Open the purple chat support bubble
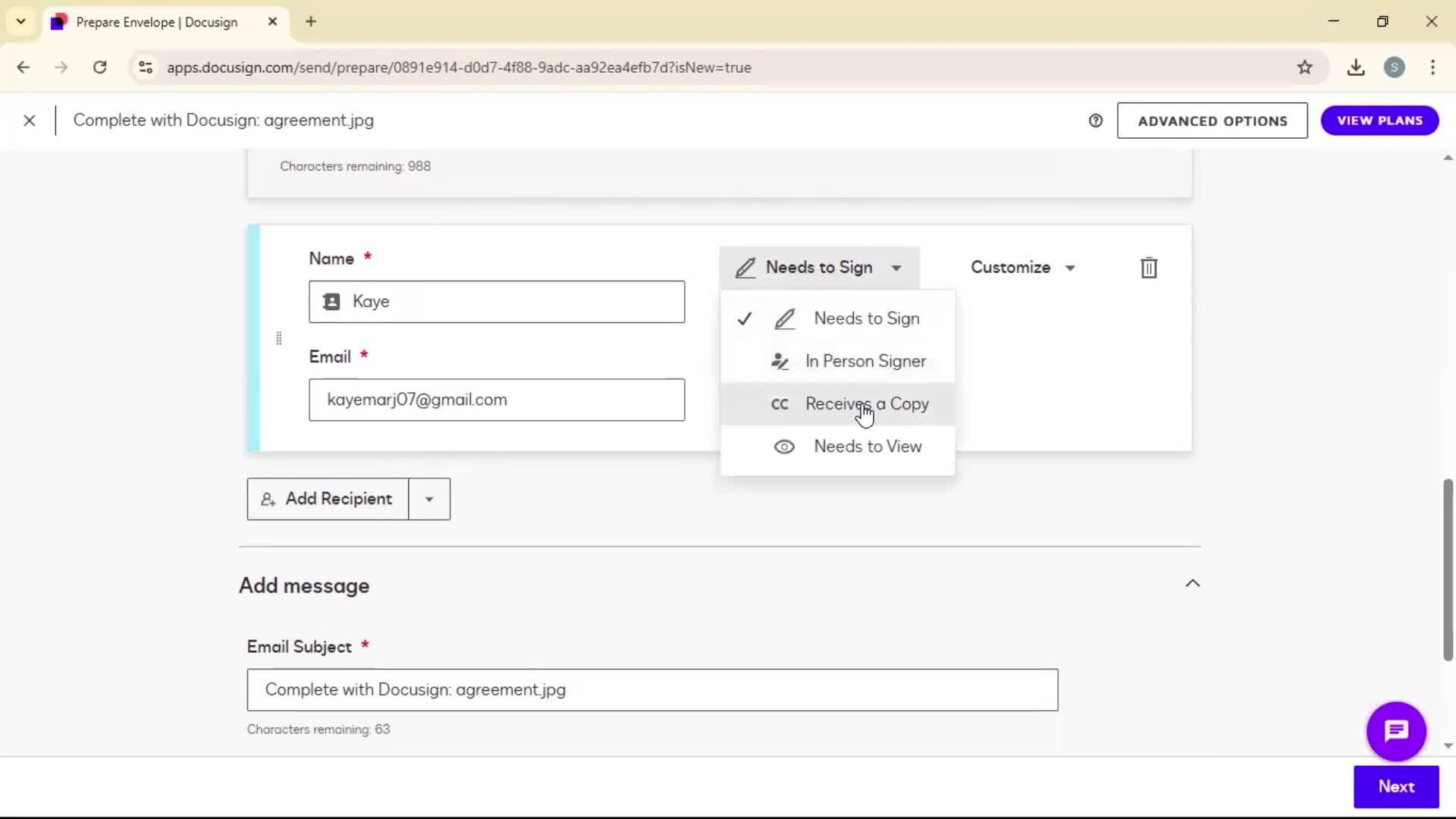Image resolution: width=1456 pixels, height=819 pixels. coord(1396,731)
